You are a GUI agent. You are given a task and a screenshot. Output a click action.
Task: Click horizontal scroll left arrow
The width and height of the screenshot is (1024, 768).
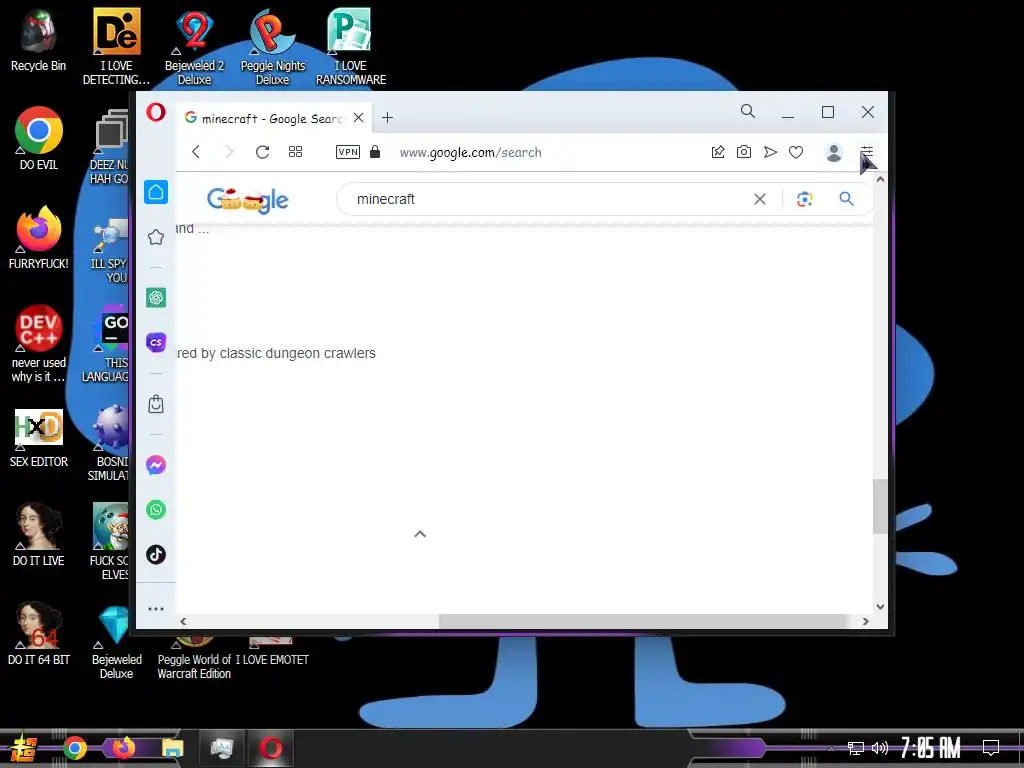click(184, 621)
